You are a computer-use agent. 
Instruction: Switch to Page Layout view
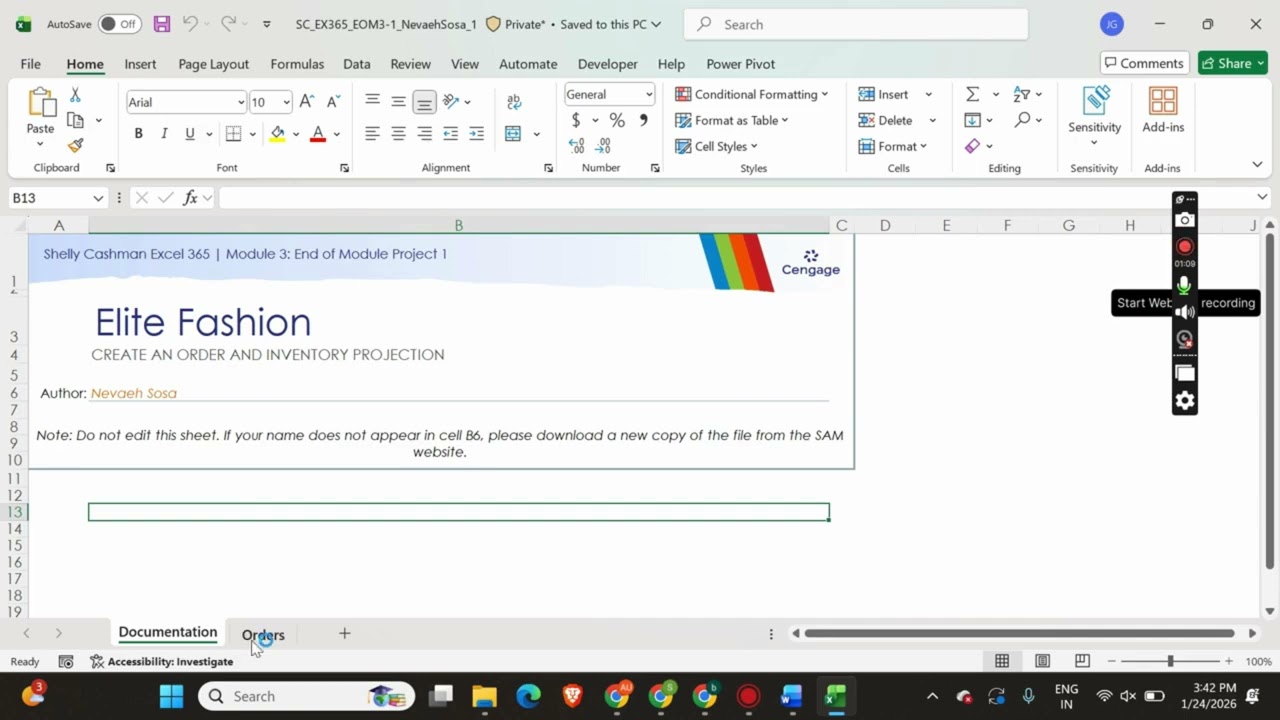click(1042, 661)
